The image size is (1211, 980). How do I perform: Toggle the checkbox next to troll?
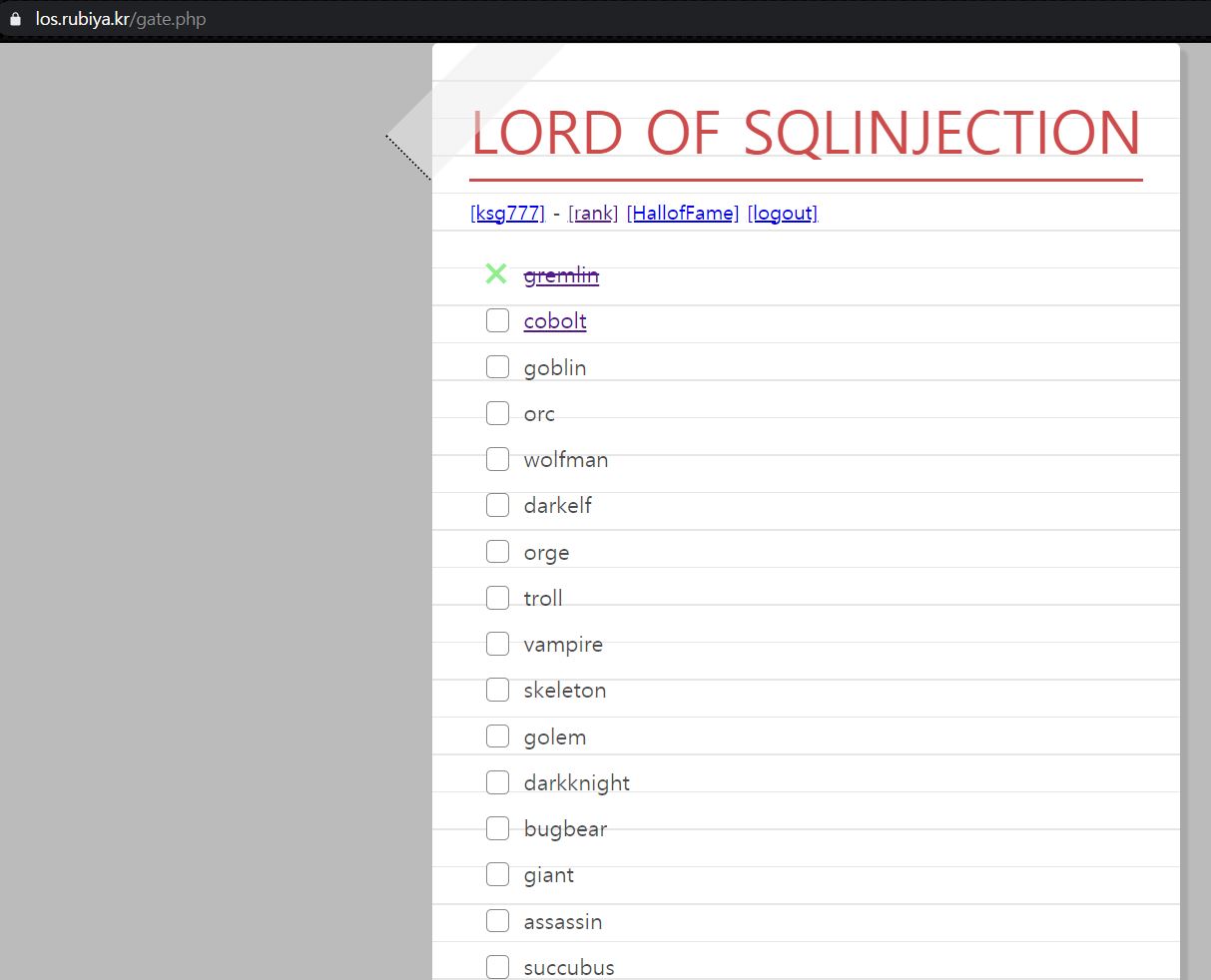[x=497, y=598]
